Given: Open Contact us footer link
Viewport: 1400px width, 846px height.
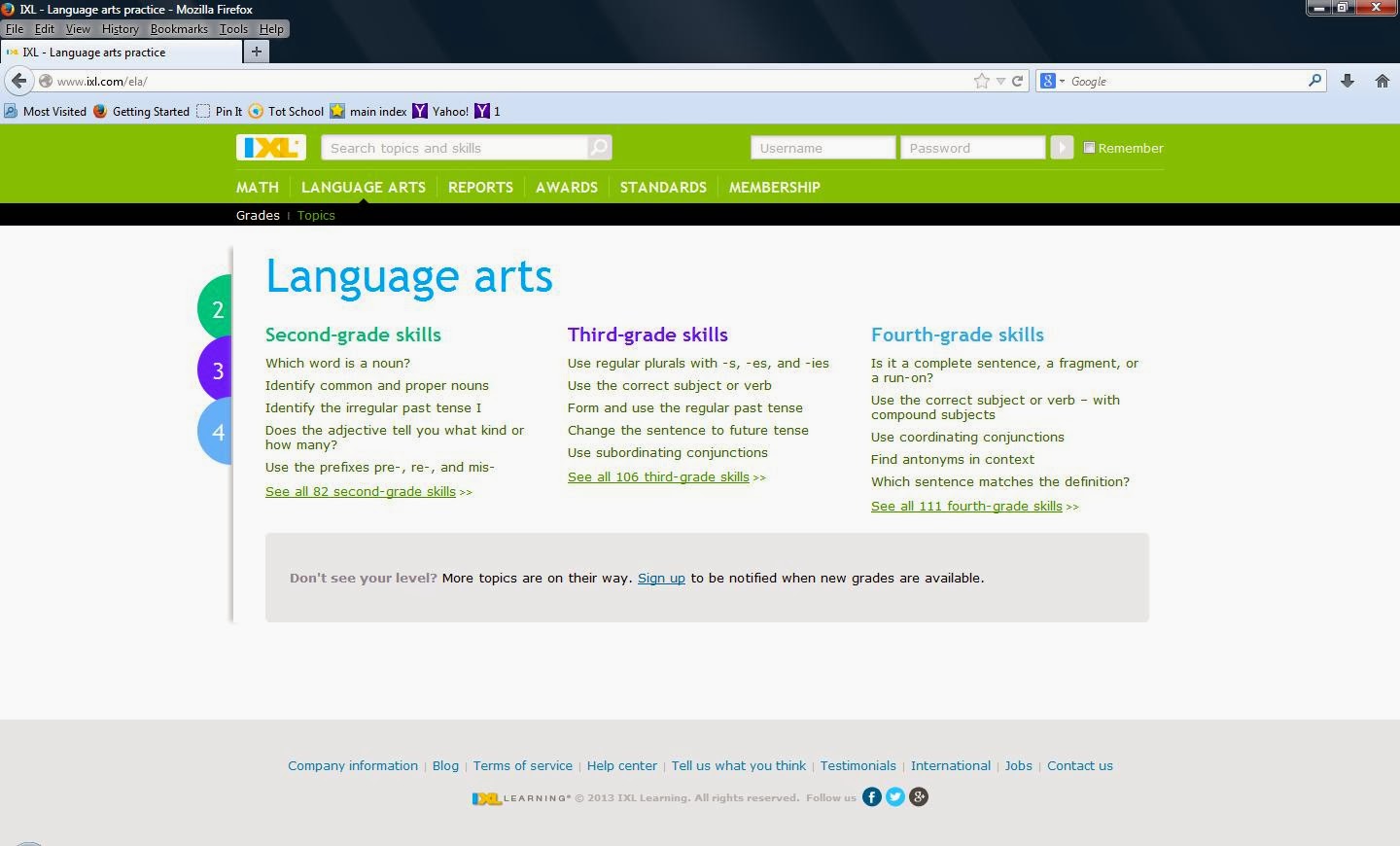Looking at the screenshot, I should click(x=1080, y=765).
